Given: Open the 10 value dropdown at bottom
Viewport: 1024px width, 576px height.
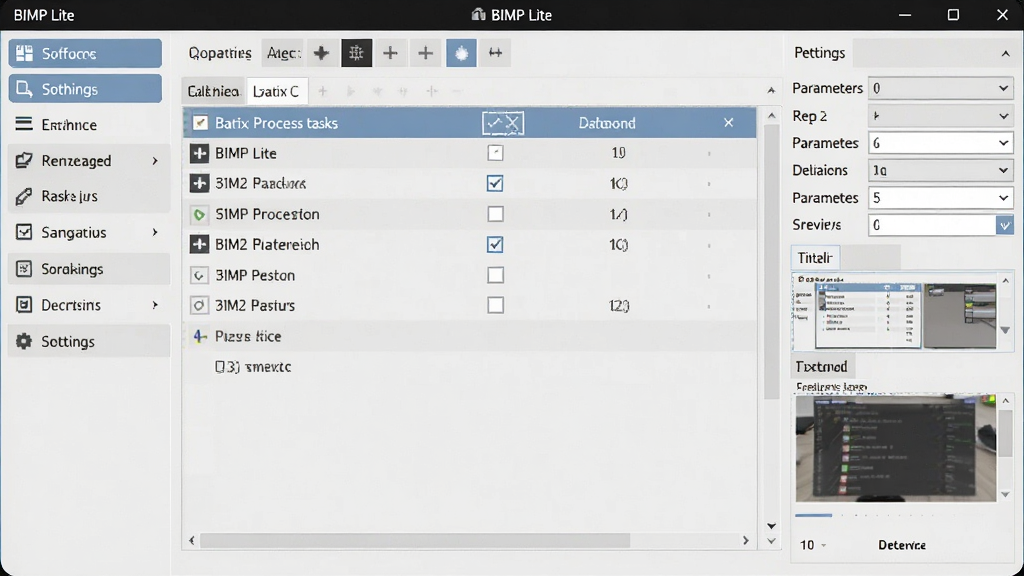Looking at the screenshot, I should [813, 545].
